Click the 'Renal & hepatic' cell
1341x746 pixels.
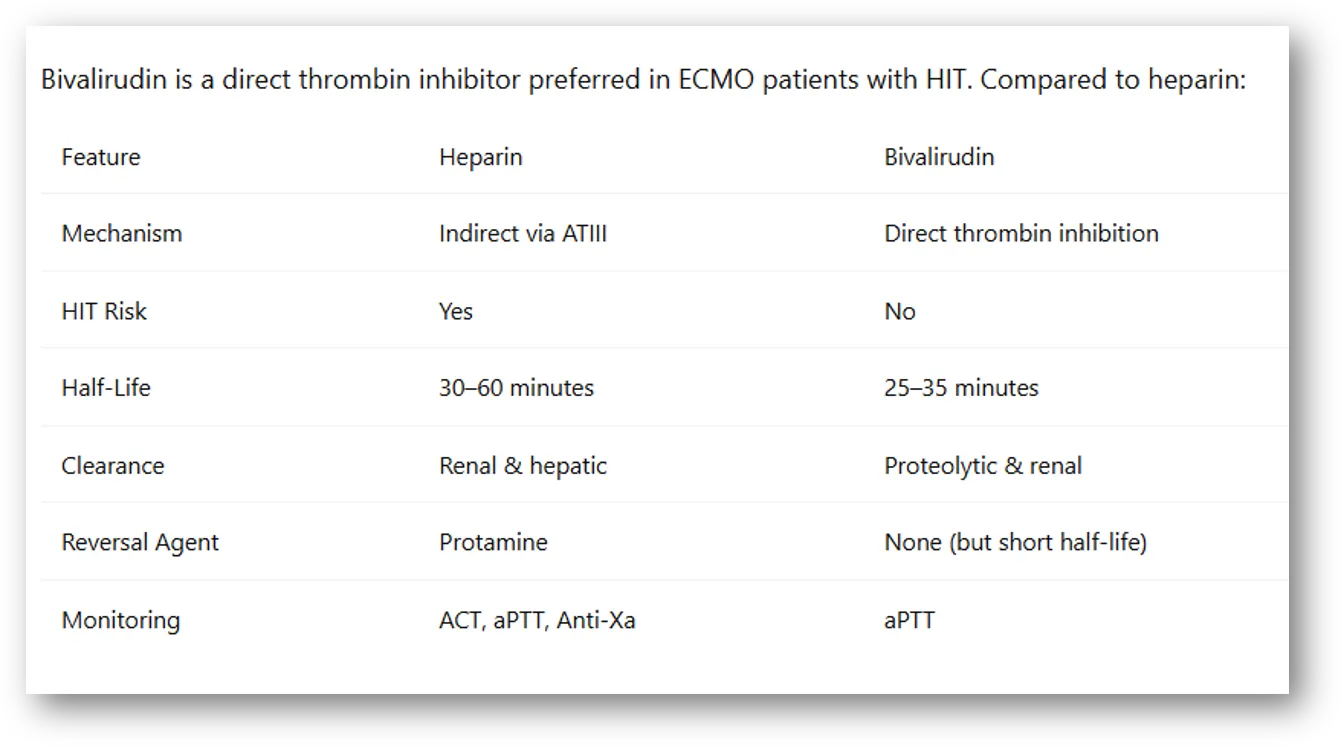(523, 466)
